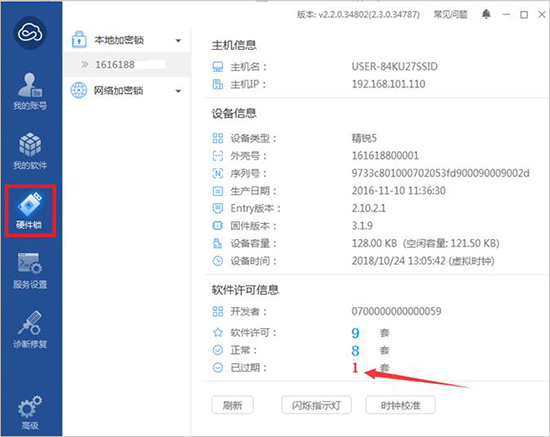Collapse the 本地加密锁 dropdown arrow
The height and width of the screenshot is (437, 550).
coord(178,41)
